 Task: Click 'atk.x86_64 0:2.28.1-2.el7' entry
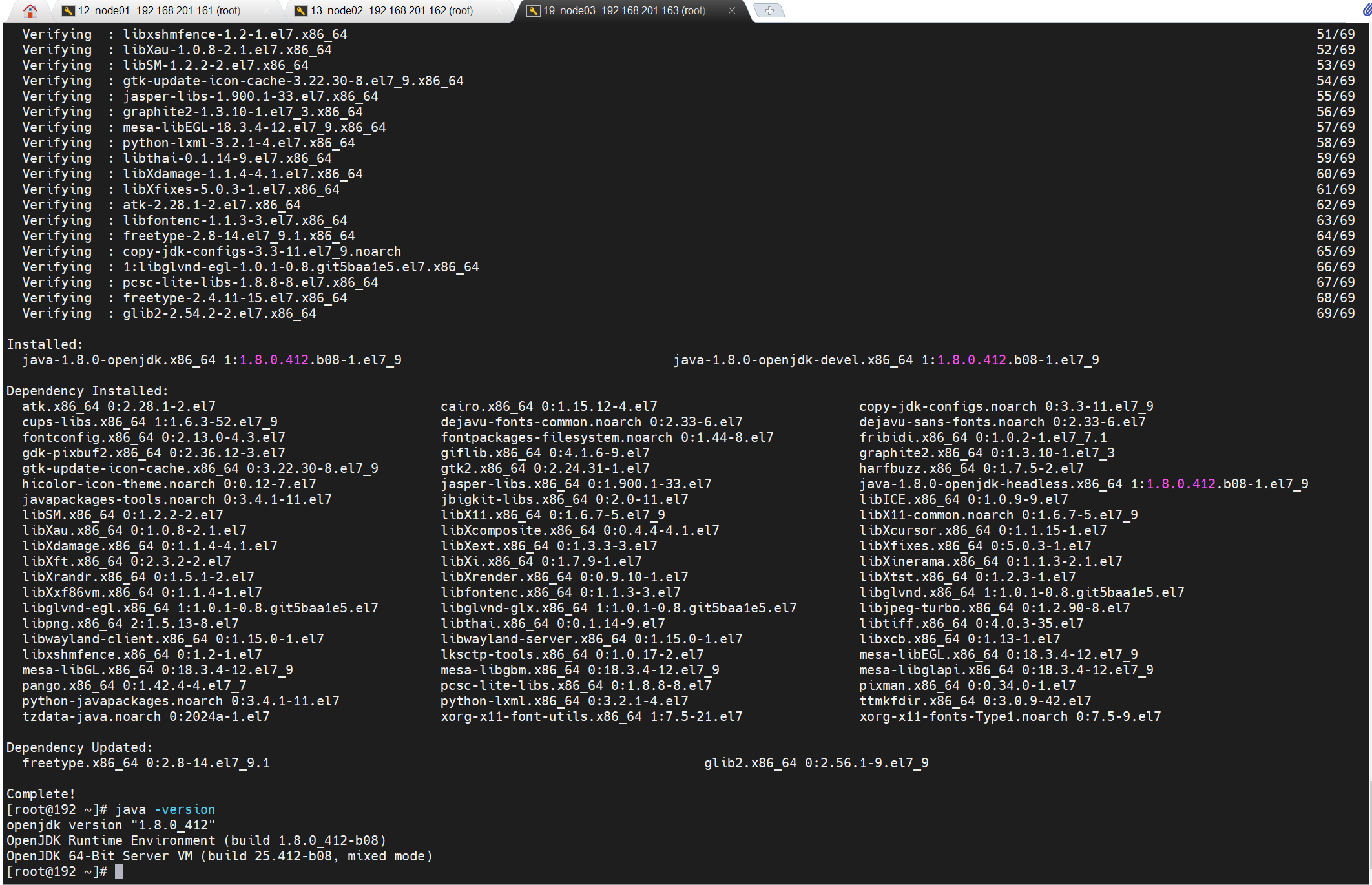click(x=119, y=406)
